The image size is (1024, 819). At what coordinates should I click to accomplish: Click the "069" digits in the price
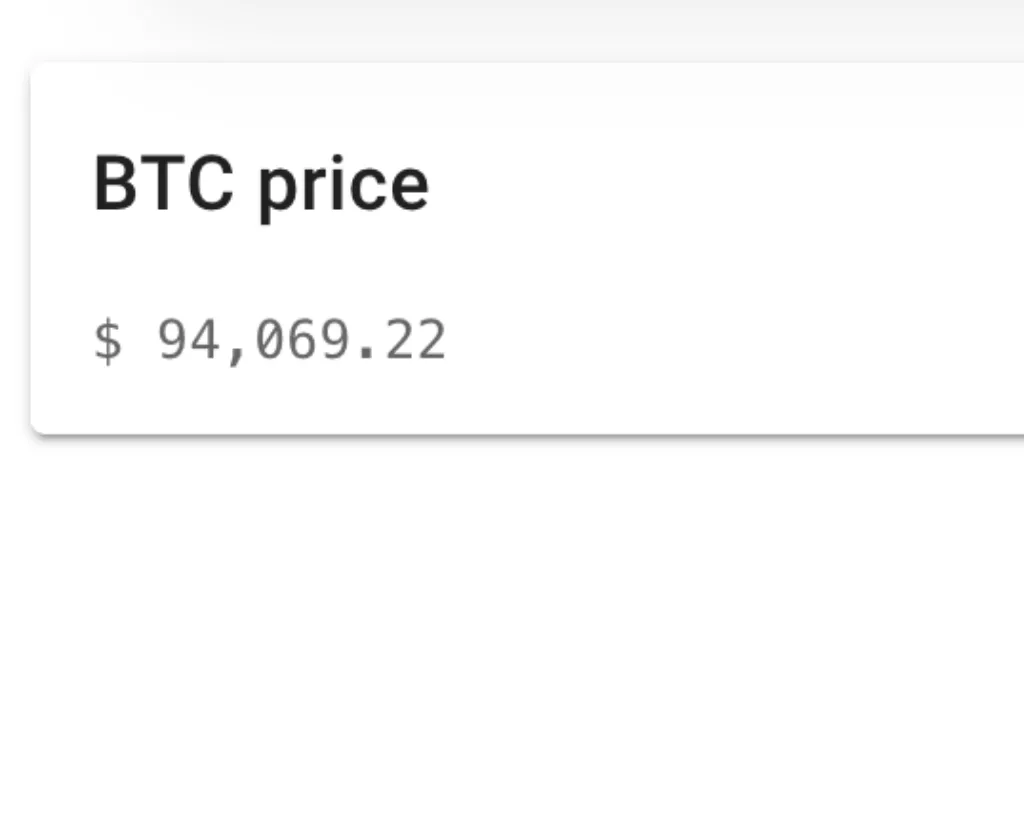pos(301,341)
